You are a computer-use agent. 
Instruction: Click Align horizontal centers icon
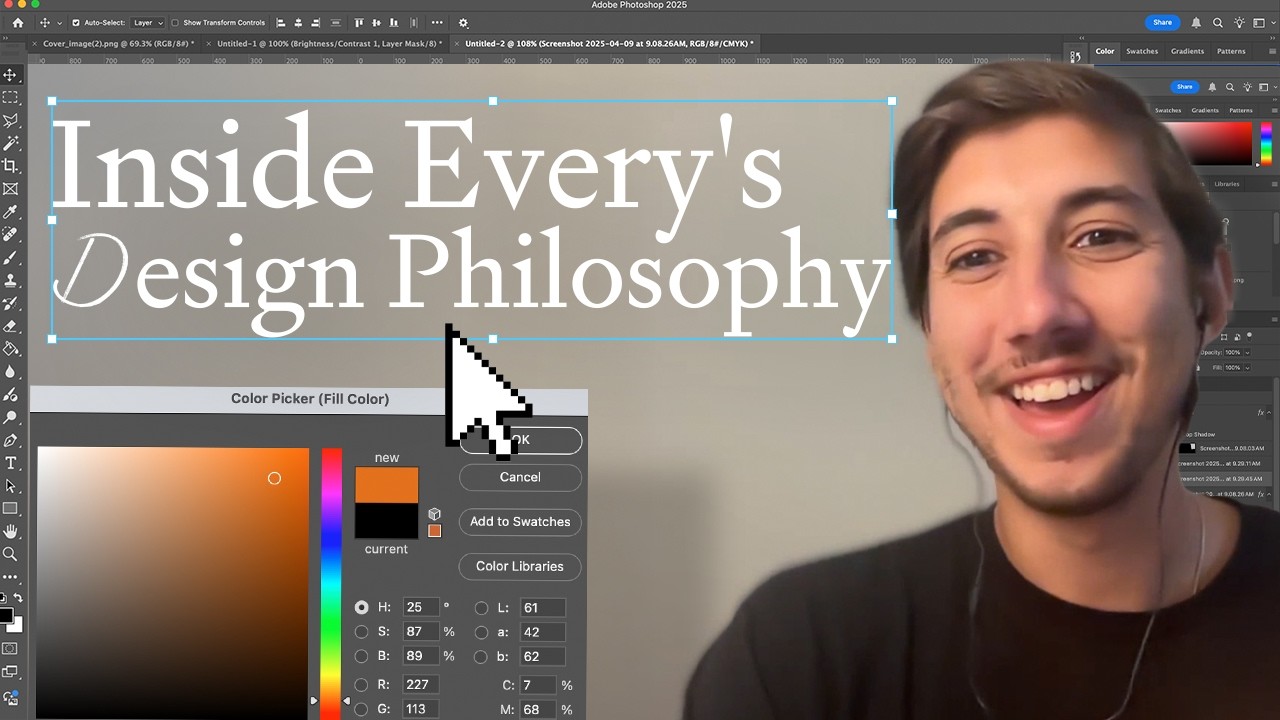click(x=297, y=22)
